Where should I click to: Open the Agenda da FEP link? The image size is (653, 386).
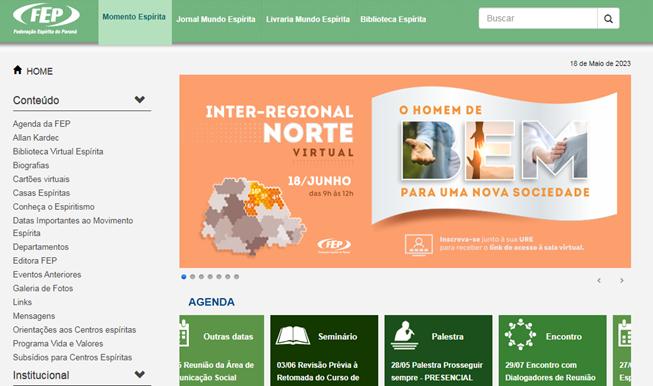[x=42, y=124]
